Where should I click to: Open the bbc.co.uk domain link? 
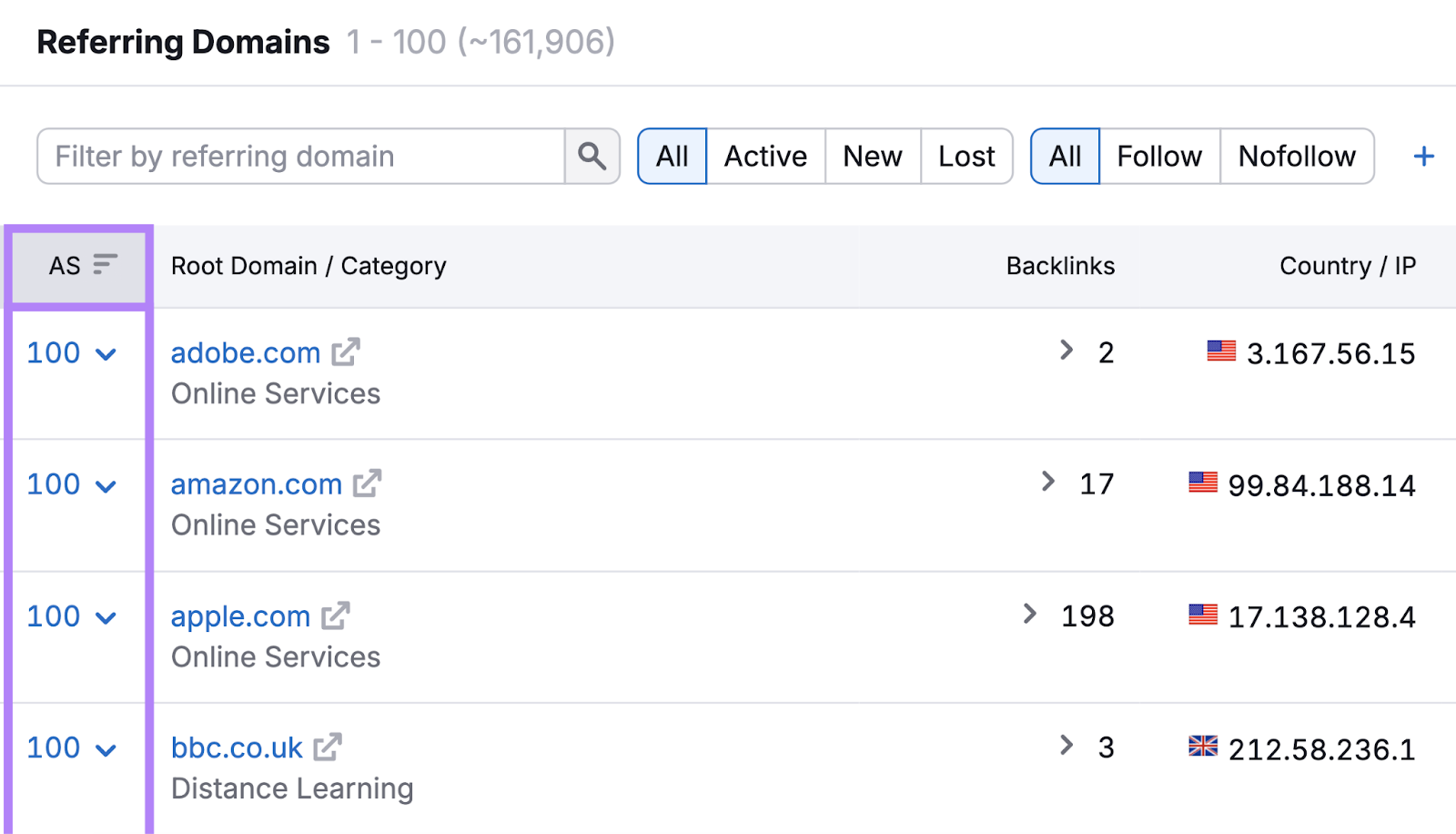[x=236, y=746]
